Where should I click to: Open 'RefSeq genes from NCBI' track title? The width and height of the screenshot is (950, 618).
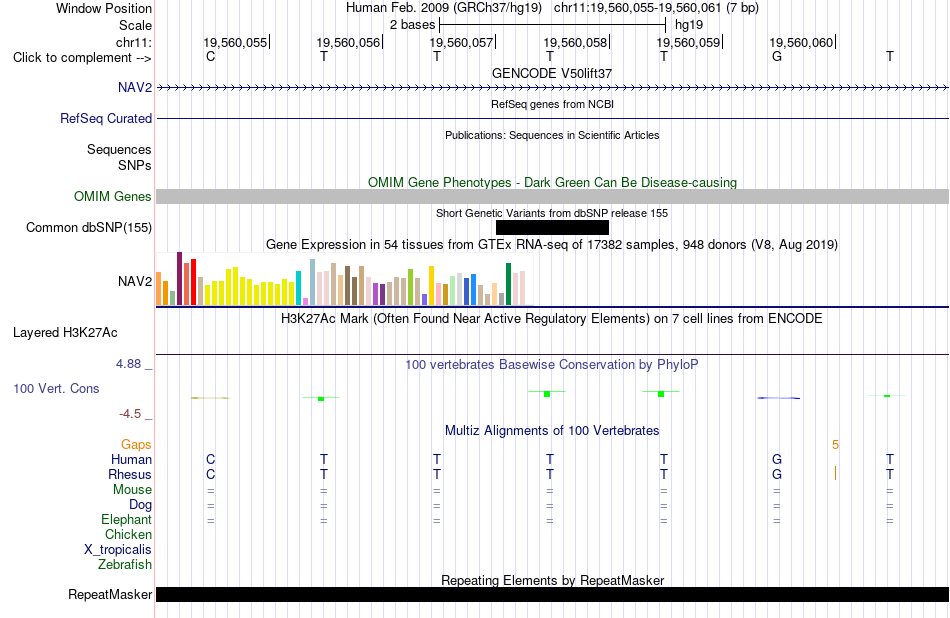click(x=552, y=104)
